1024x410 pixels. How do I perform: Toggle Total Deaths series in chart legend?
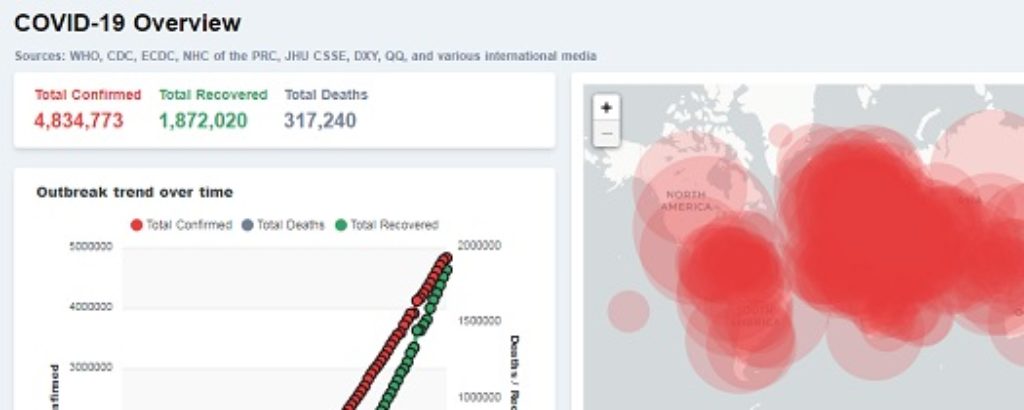[283, 225]
